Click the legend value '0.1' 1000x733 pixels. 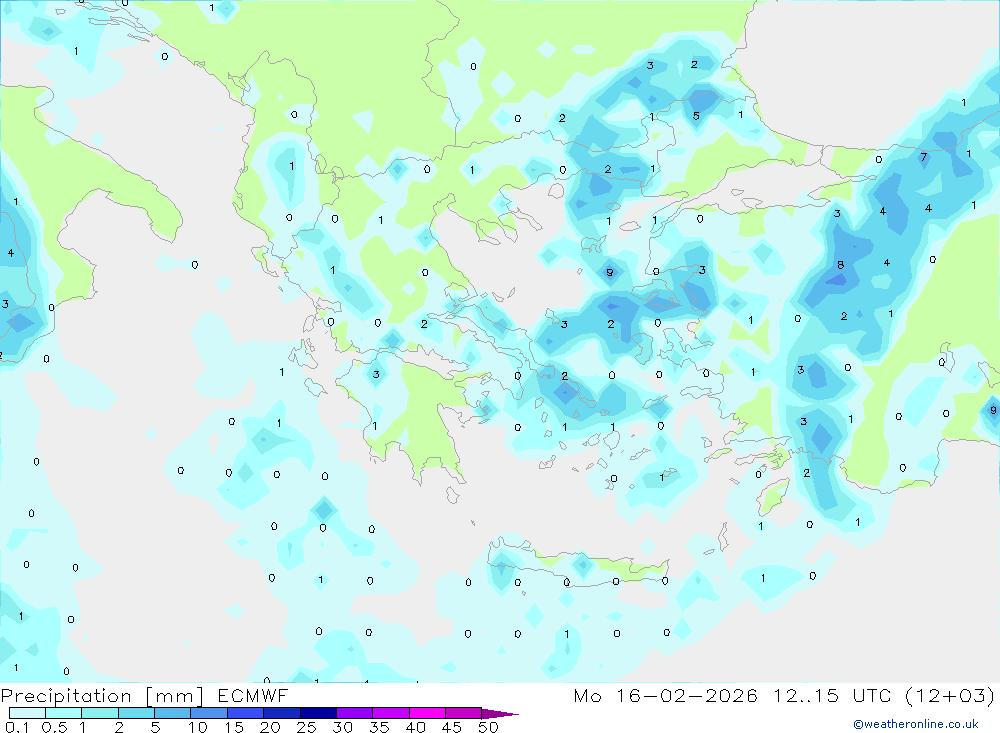17,727
